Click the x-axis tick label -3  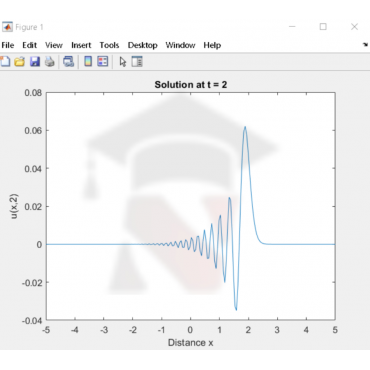pos(104,330)
